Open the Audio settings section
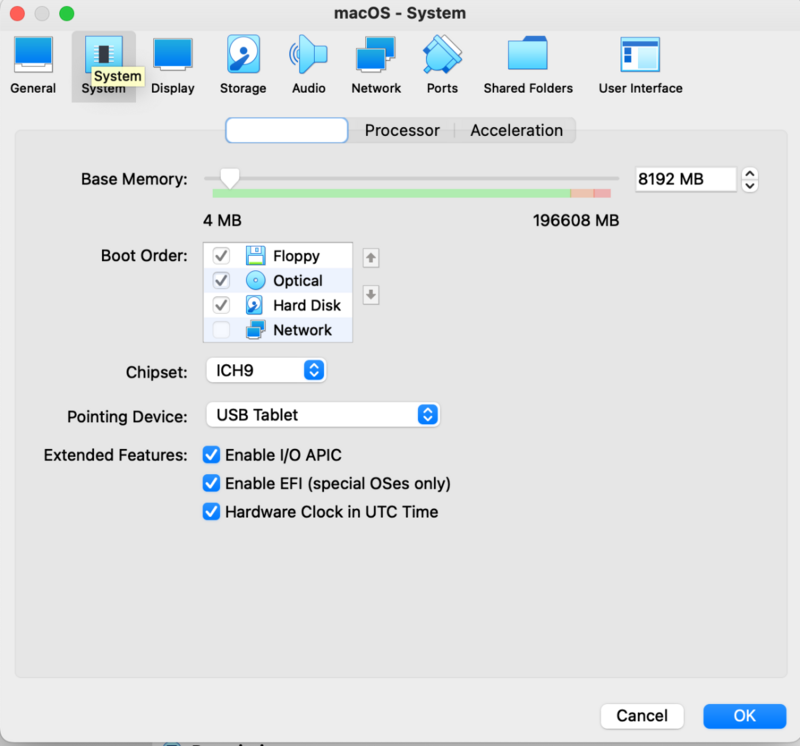The height and width of the screenshot is (746, 800). point(309,66)
